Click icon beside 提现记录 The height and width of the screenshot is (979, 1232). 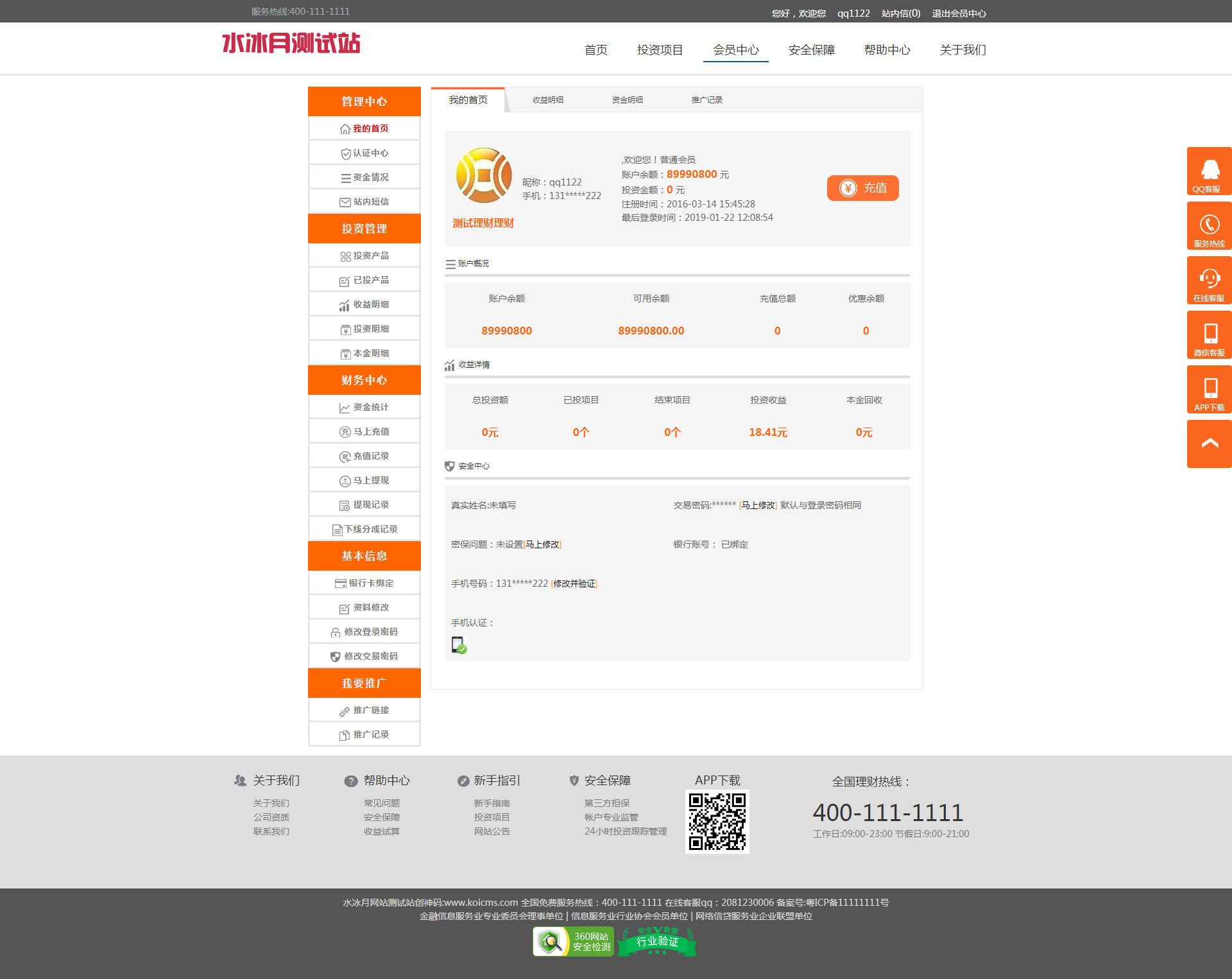point(345,505)
